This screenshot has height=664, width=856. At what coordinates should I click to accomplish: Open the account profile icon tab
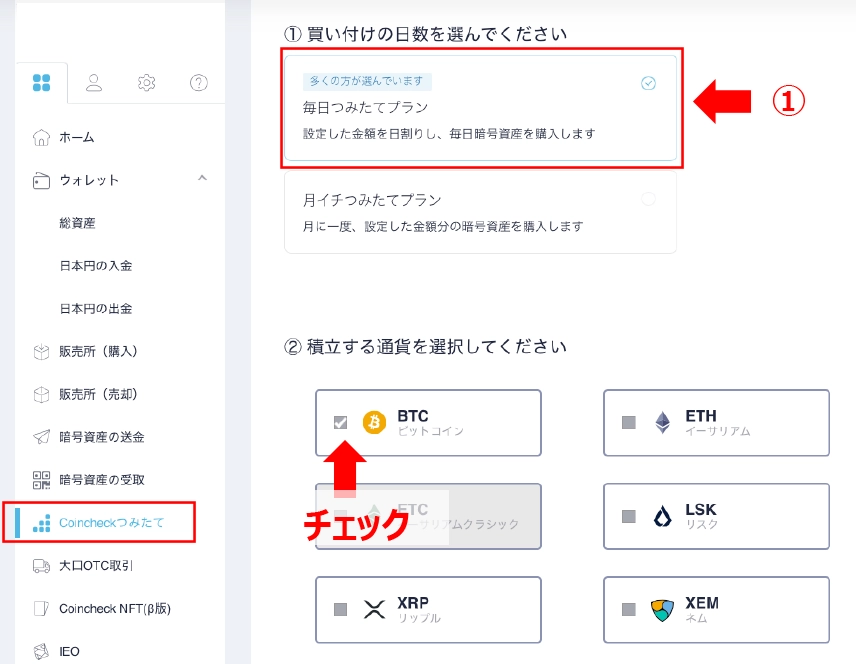pos(94,83)
